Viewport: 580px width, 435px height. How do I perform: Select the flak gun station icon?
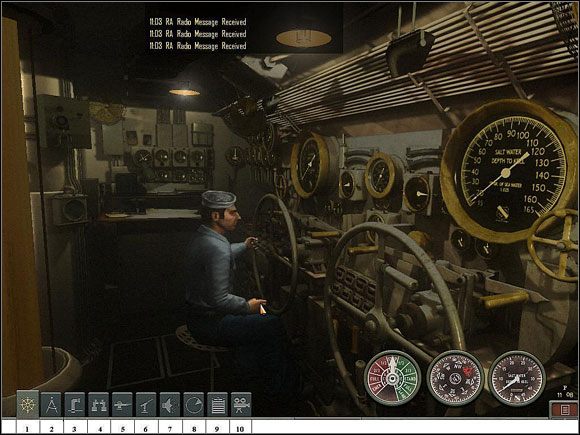[x=146, y=405]
